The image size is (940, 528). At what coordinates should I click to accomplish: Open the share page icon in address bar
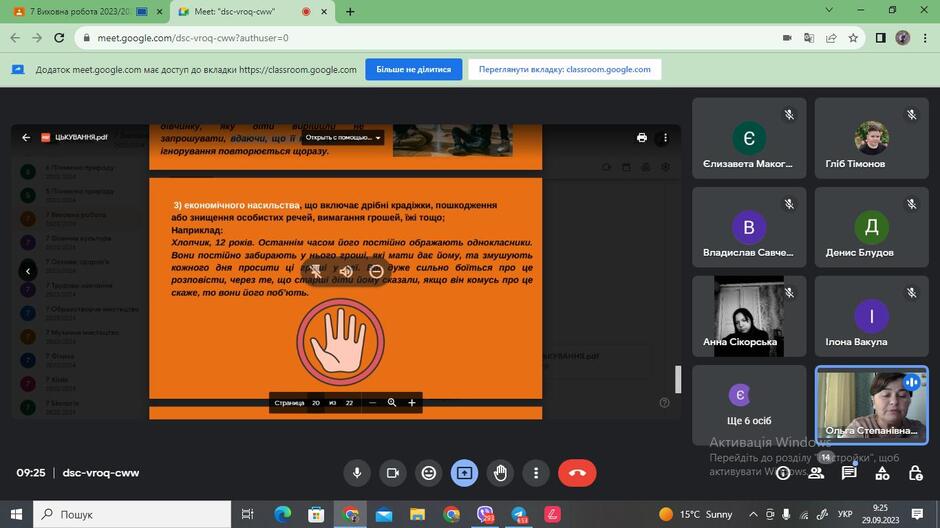coord(831,38)
